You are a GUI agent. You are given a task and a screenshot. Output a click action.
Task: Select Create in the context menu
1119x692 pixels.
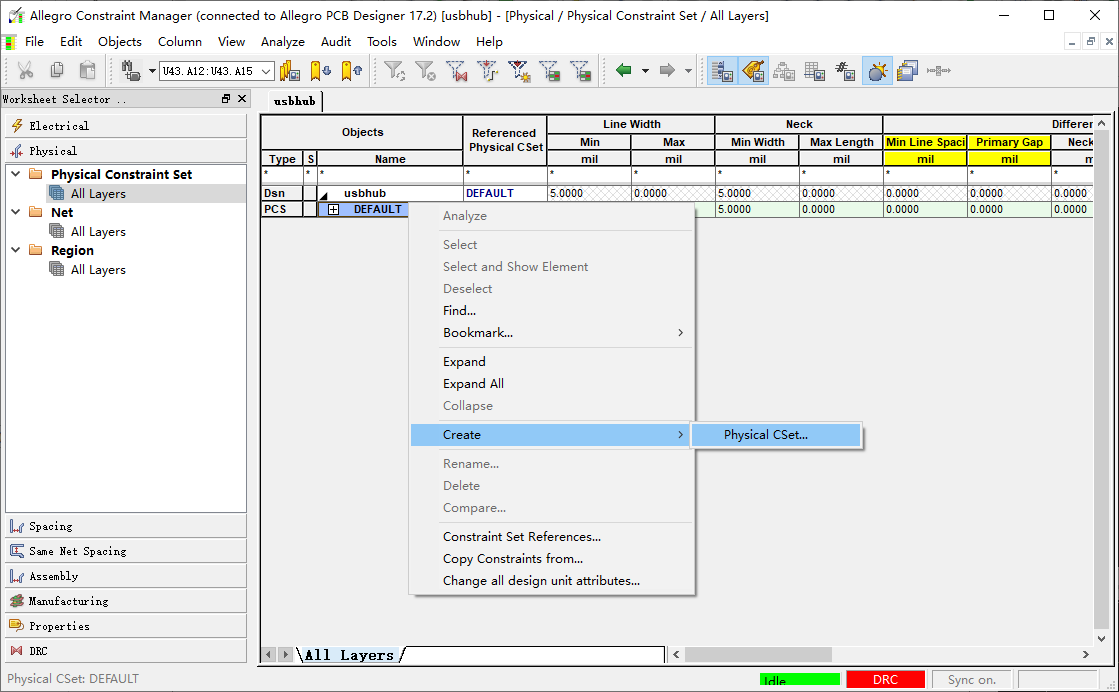tap(550, 434)
